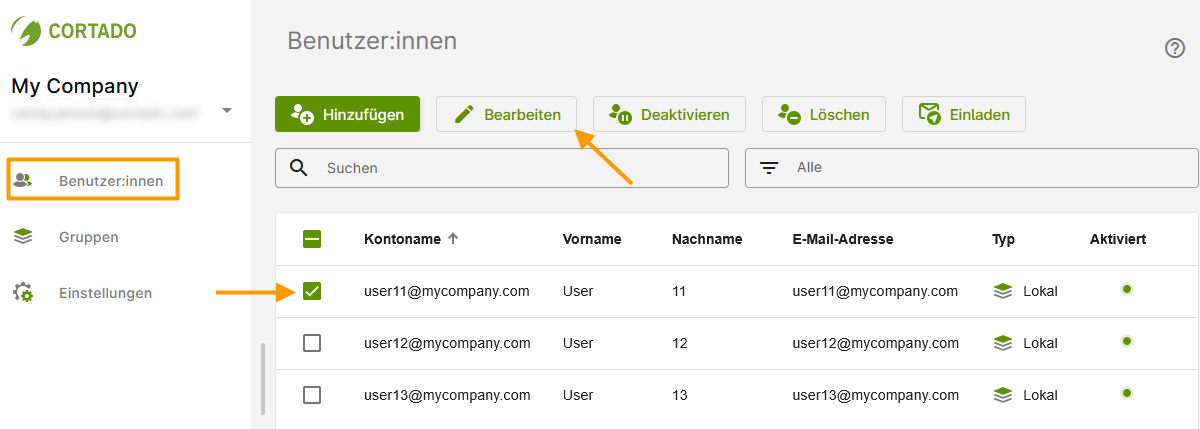
Task: Click the type layers icon for user11
Action: pos(1003,291)
